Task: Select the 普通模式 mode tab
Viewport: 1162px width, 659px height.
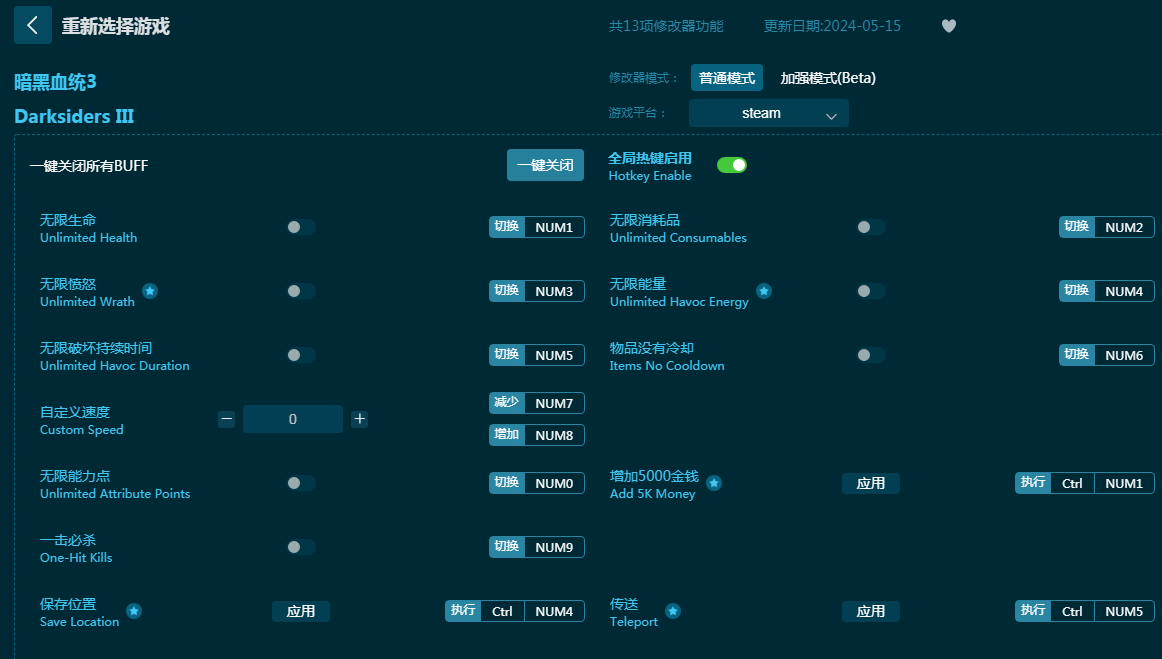Action: click(x=726, y=78)
